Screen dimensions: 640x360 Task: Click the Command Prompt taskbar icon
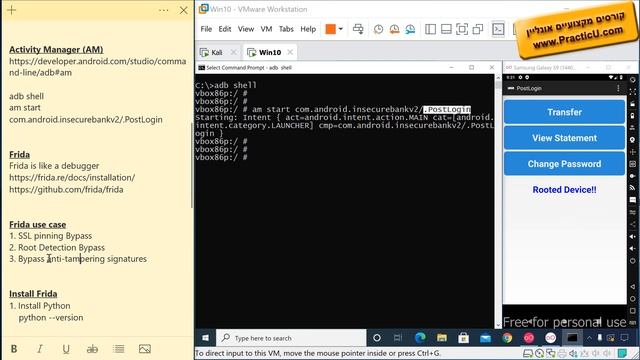(572, 338)
